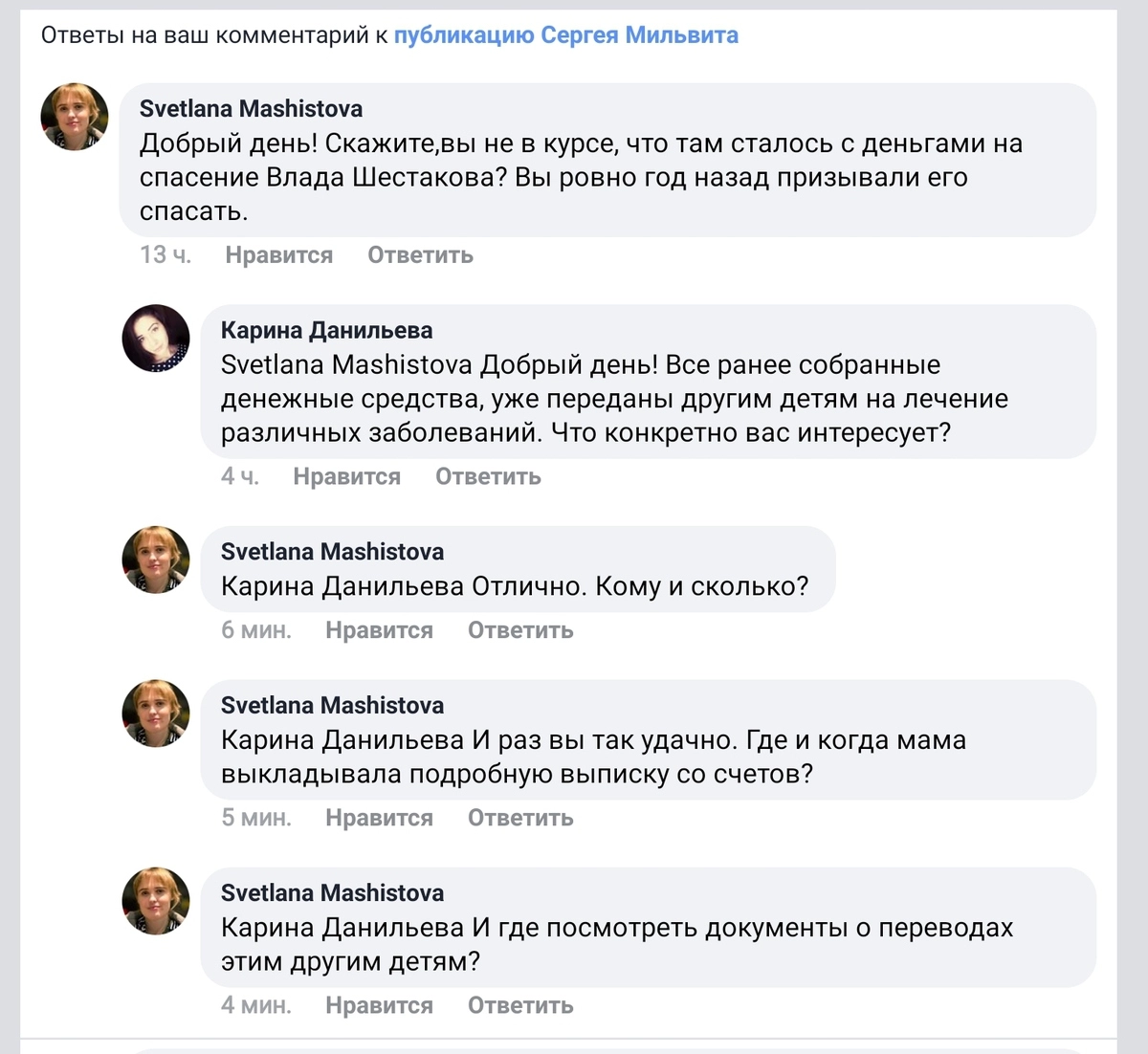Open the «публикацию Сергея Мильвита» link

(565, 35)
